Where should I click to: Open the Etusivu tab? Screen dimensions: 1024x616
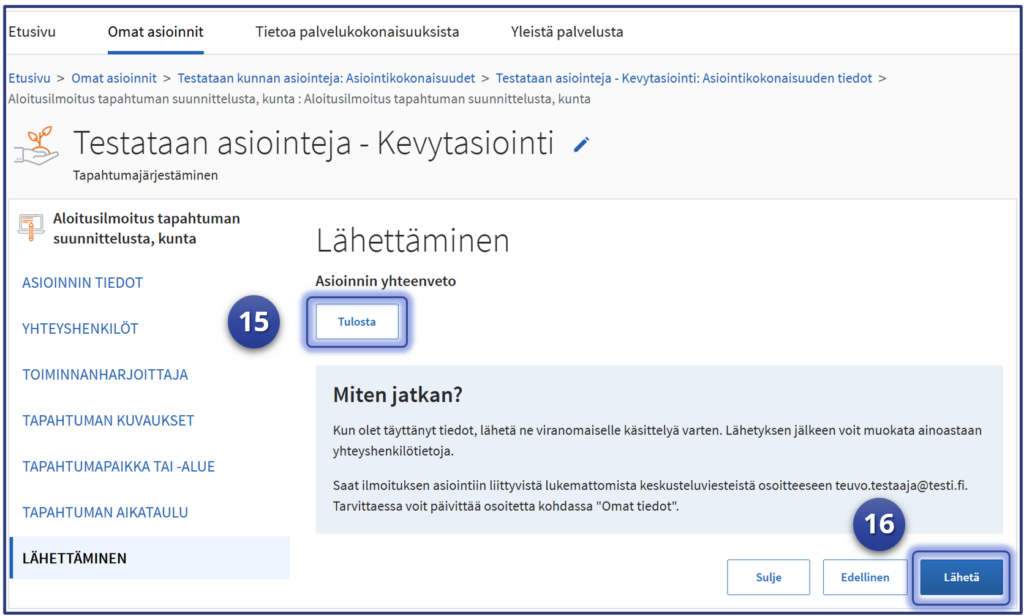[x=32, y=32]
